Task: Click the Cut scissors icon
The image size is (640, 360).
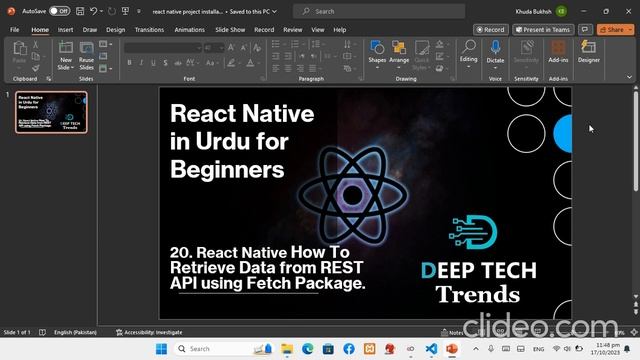Action: point(36,44)
